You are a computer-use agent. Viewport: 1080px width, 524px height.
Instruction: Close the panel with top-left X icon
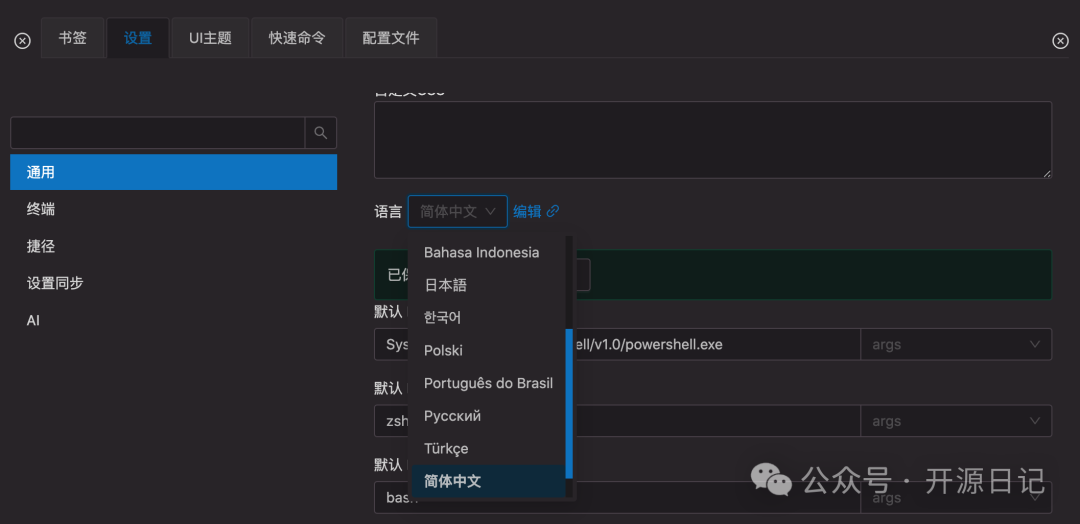click(22, 41)
